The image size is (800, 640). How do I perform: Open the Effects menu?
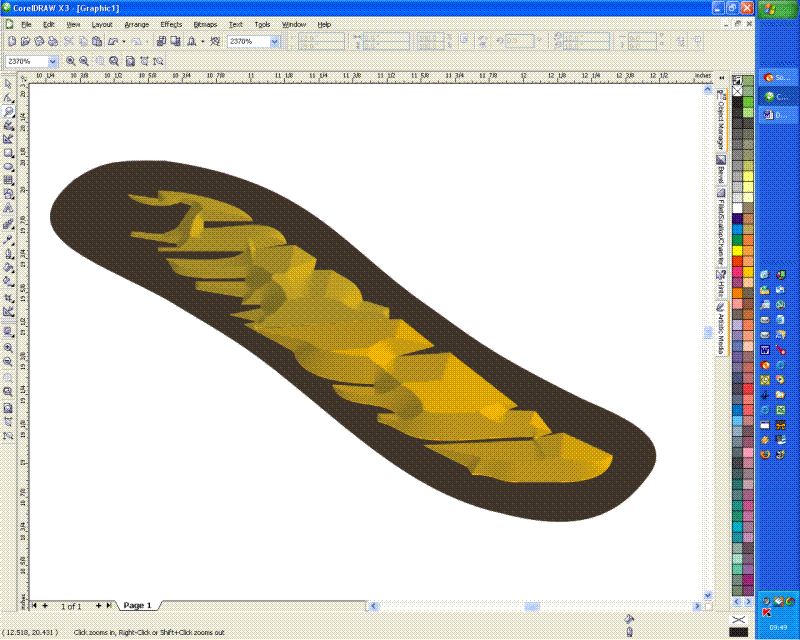click(171, 23)
